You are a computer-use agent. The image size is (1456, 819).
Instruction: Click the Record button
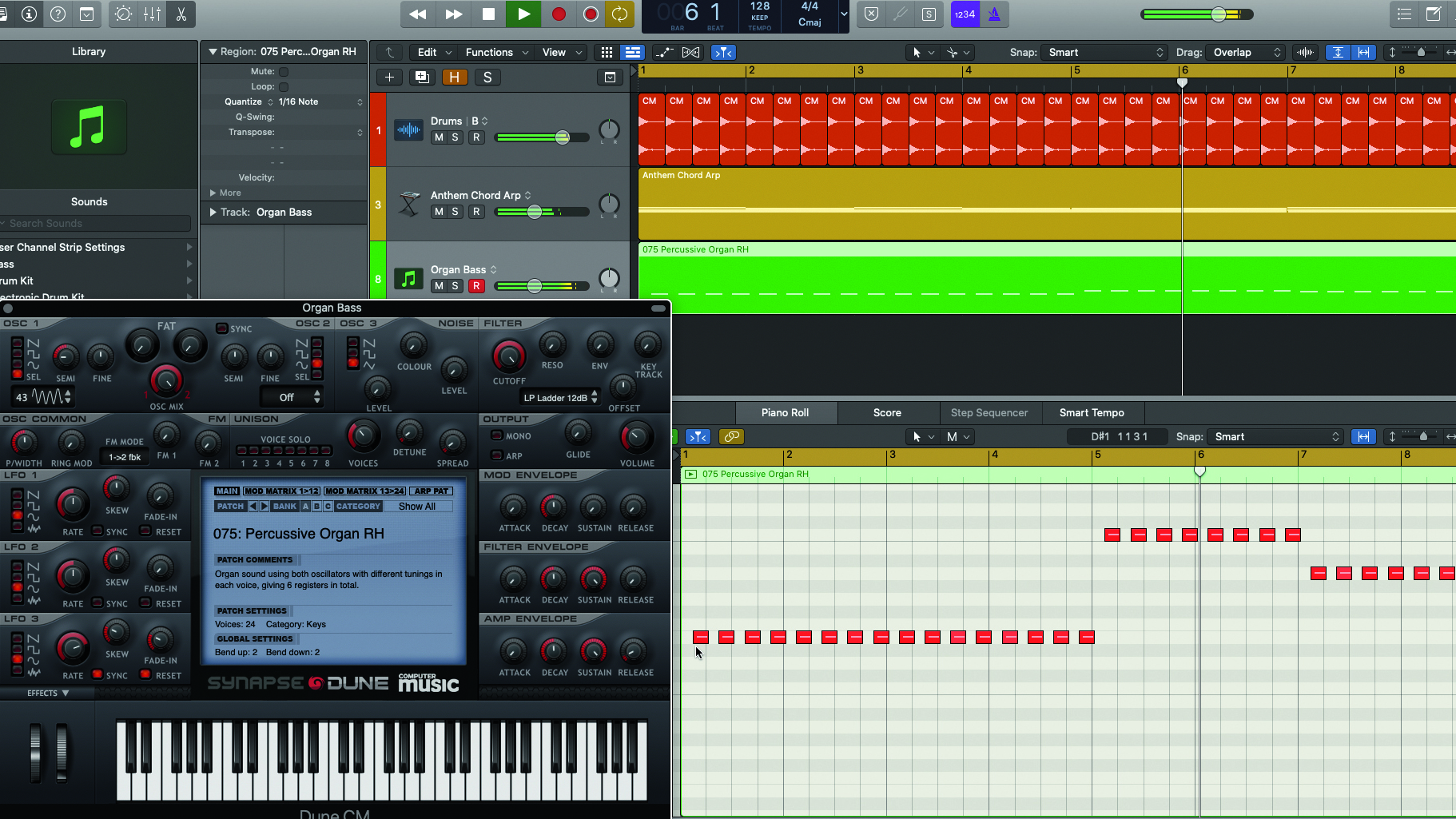coord(559,14)
